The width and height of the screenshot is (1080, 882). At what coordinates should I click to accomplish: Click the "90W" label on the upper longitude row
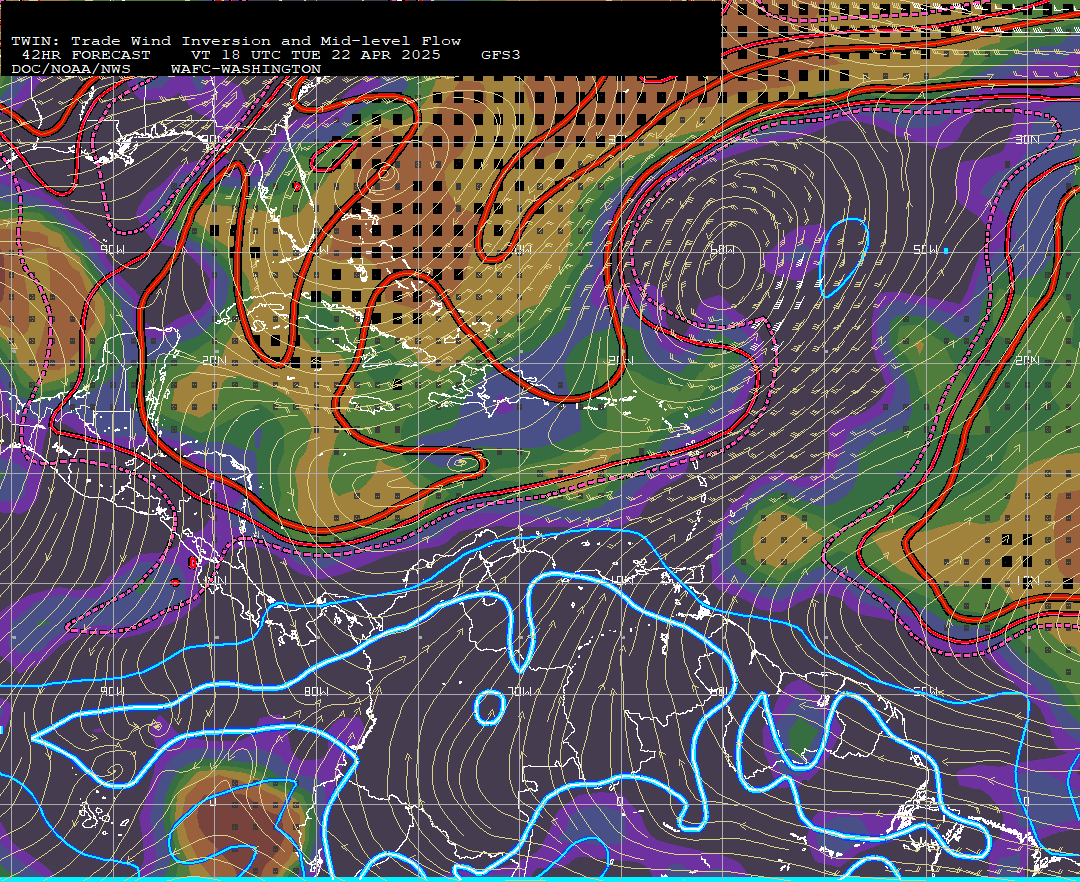113,250
